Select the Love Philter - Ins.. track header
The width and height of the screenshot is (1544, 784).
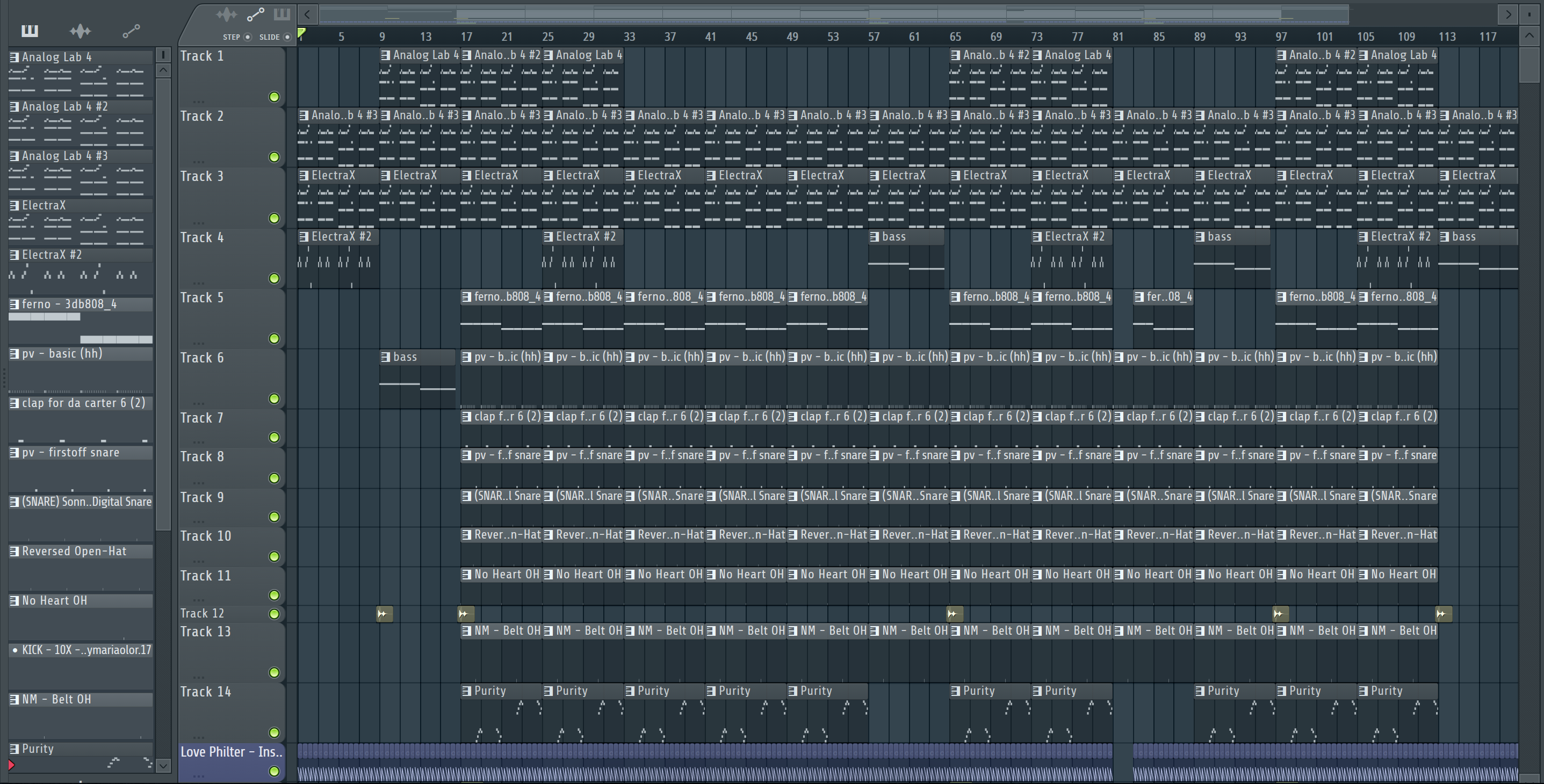(232, 763)
